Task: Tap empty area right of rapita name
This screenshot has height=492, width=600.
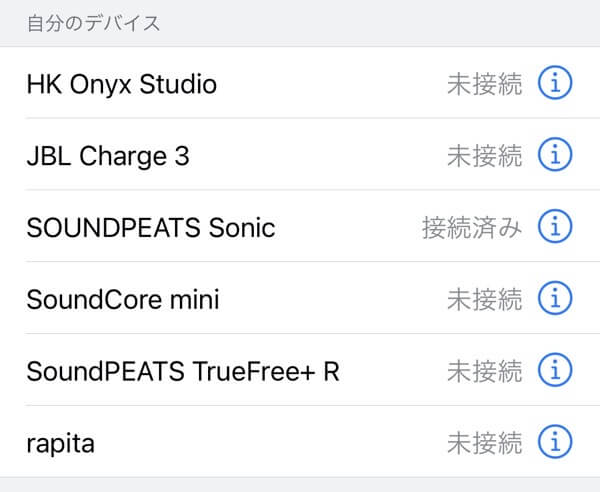Action: 268,443
